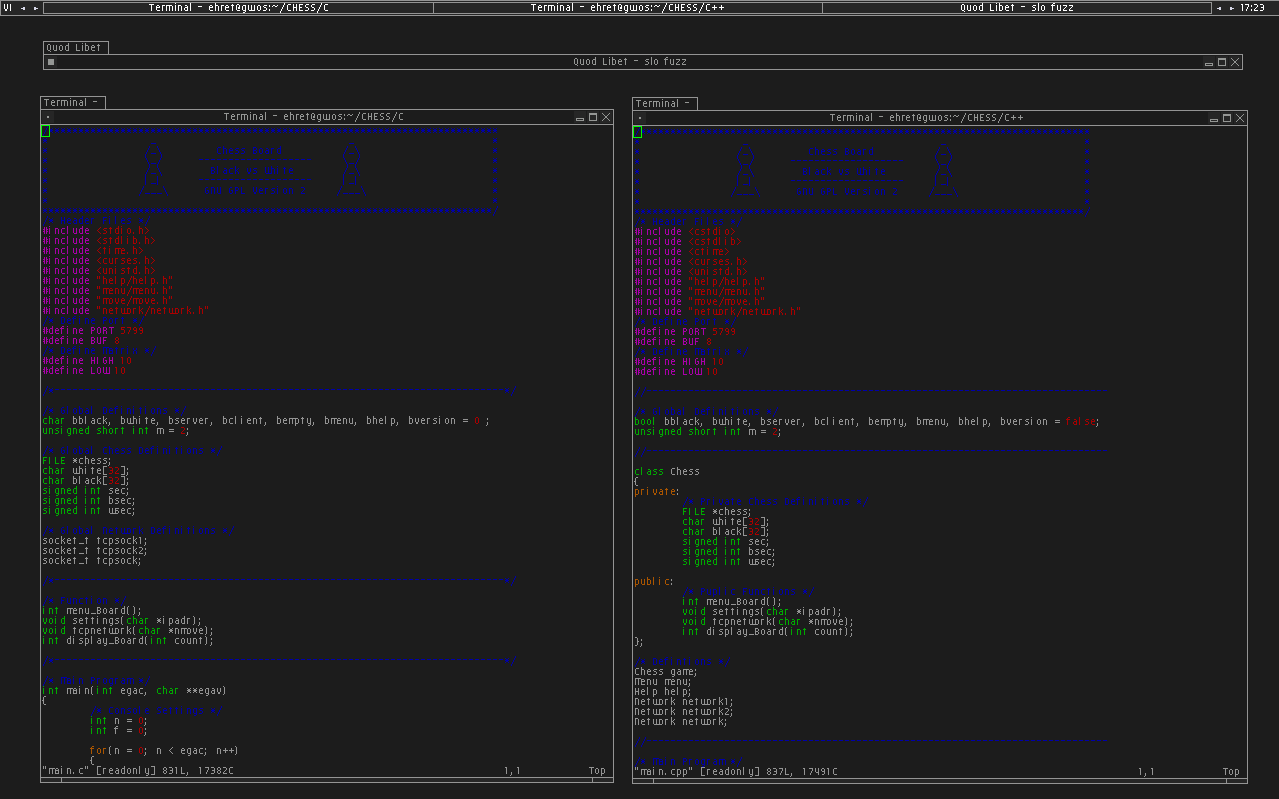Open window menu icon of CHESS/C terminal
Screen dimensions: 1279x799
tap(48, 117)
